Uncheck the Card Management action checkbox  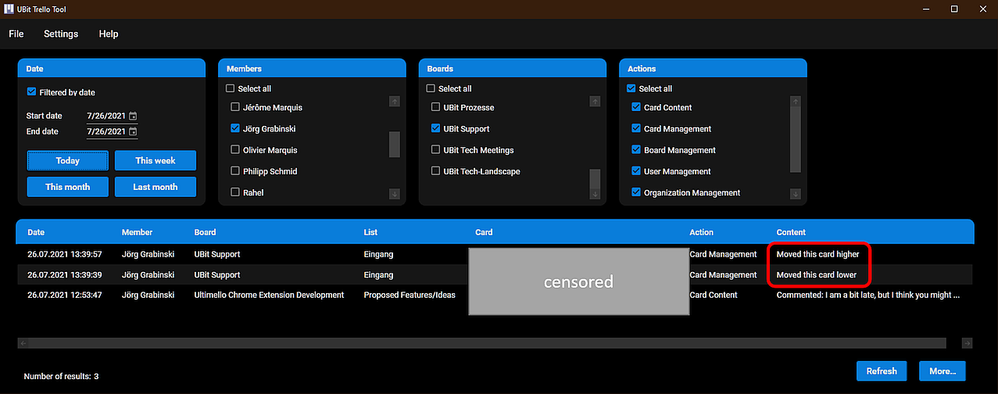pos(636,128)
